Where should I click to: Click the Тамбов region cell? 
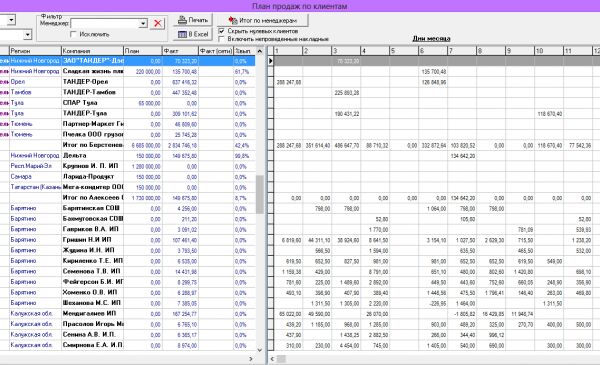coord(35,93)
